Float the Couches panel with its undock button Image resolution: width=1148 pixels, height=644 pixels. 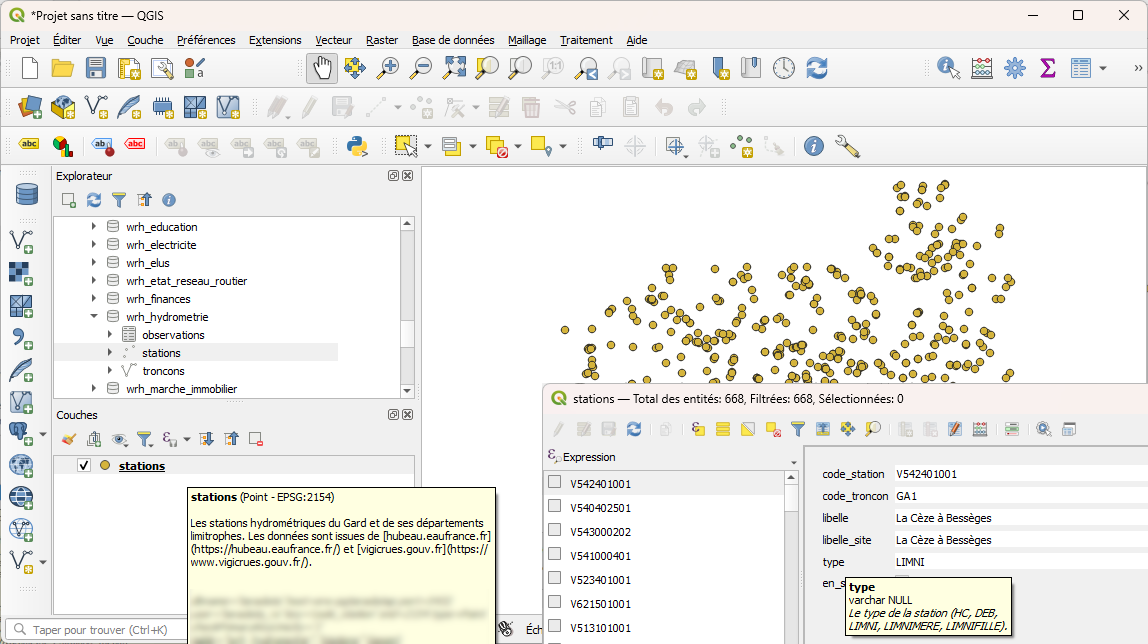pos(393,414)
